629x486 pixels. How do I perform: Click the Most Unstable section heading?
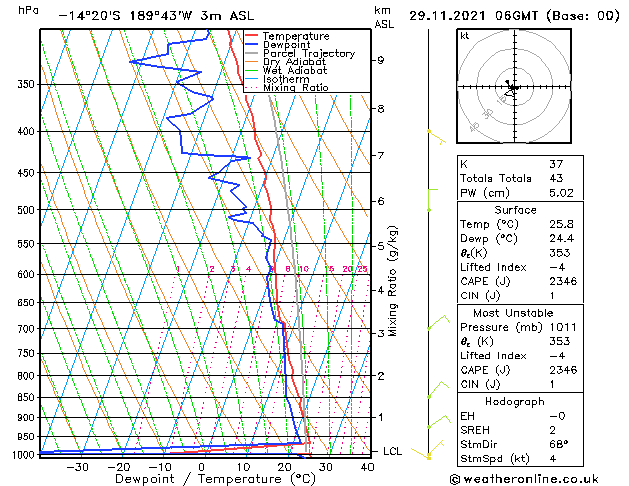click(x=513, y=313)
